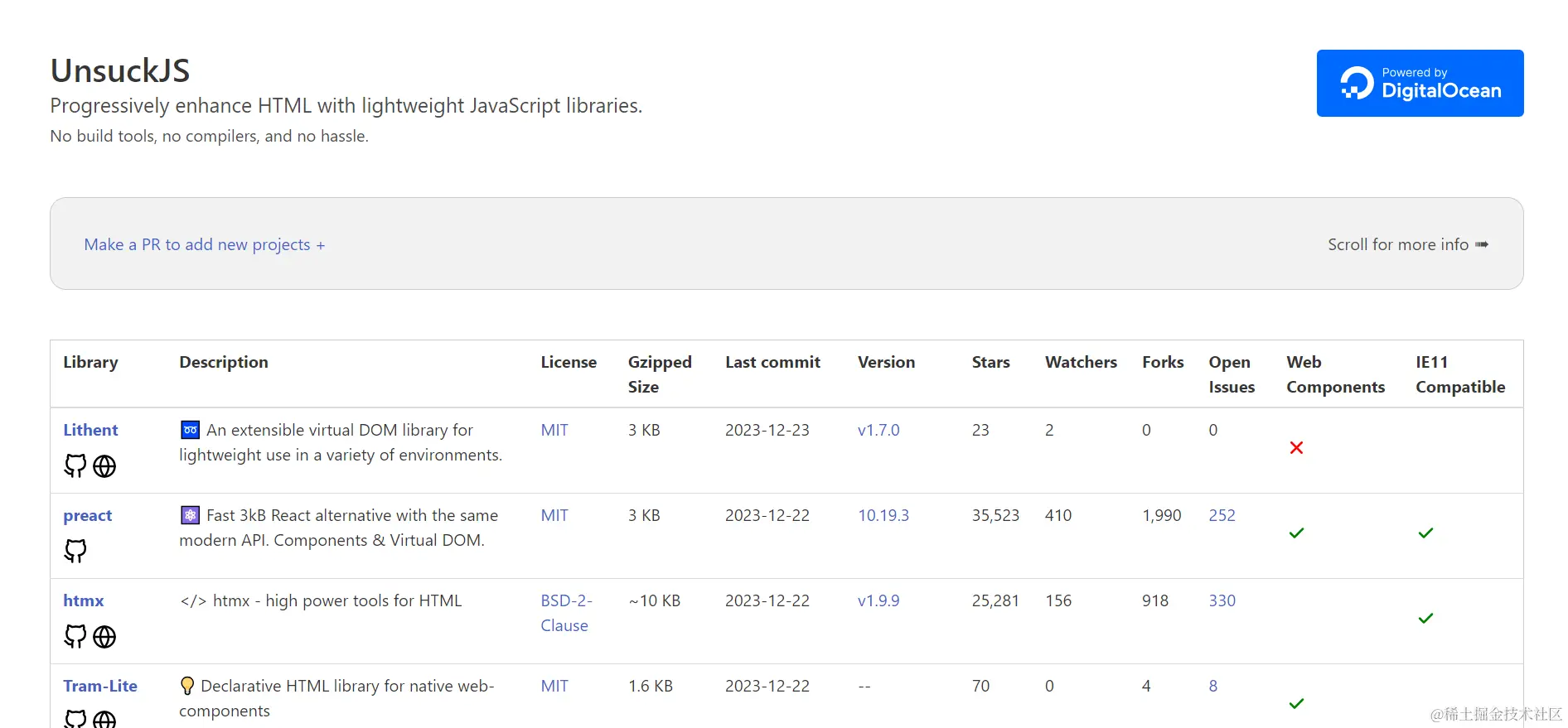Image resolution: width=1568 pixels, height=728 pixels.
Task: Click preact's forks count 1,990
Action: [x=1162, y=515]
